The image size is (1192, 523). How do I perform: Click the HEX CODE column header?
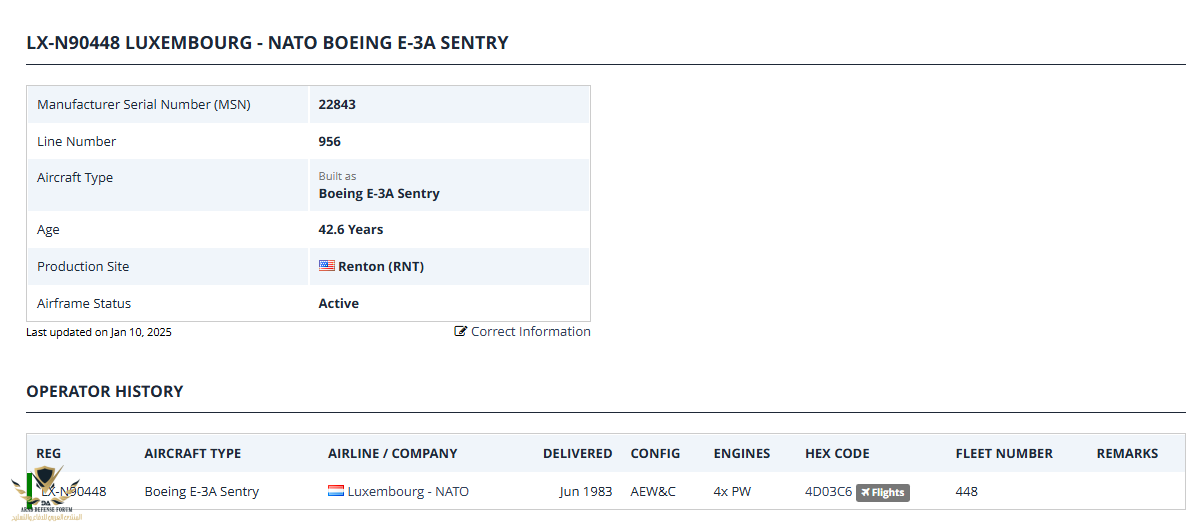pos(837,454)
